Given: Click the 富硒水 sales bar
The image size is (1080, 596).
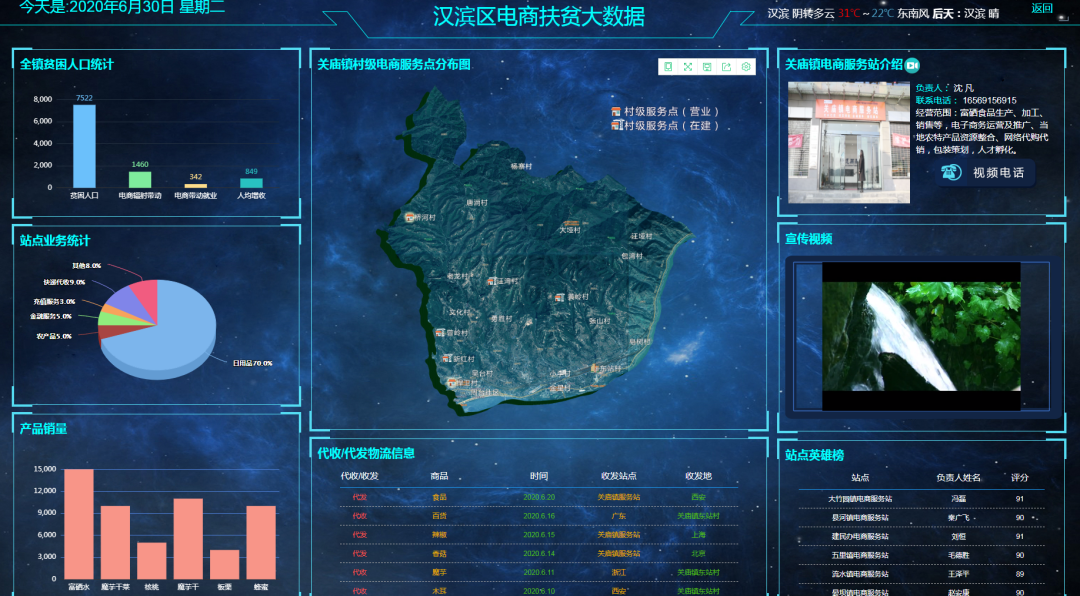Looking at the screenshot, I should tap(79, 524).
